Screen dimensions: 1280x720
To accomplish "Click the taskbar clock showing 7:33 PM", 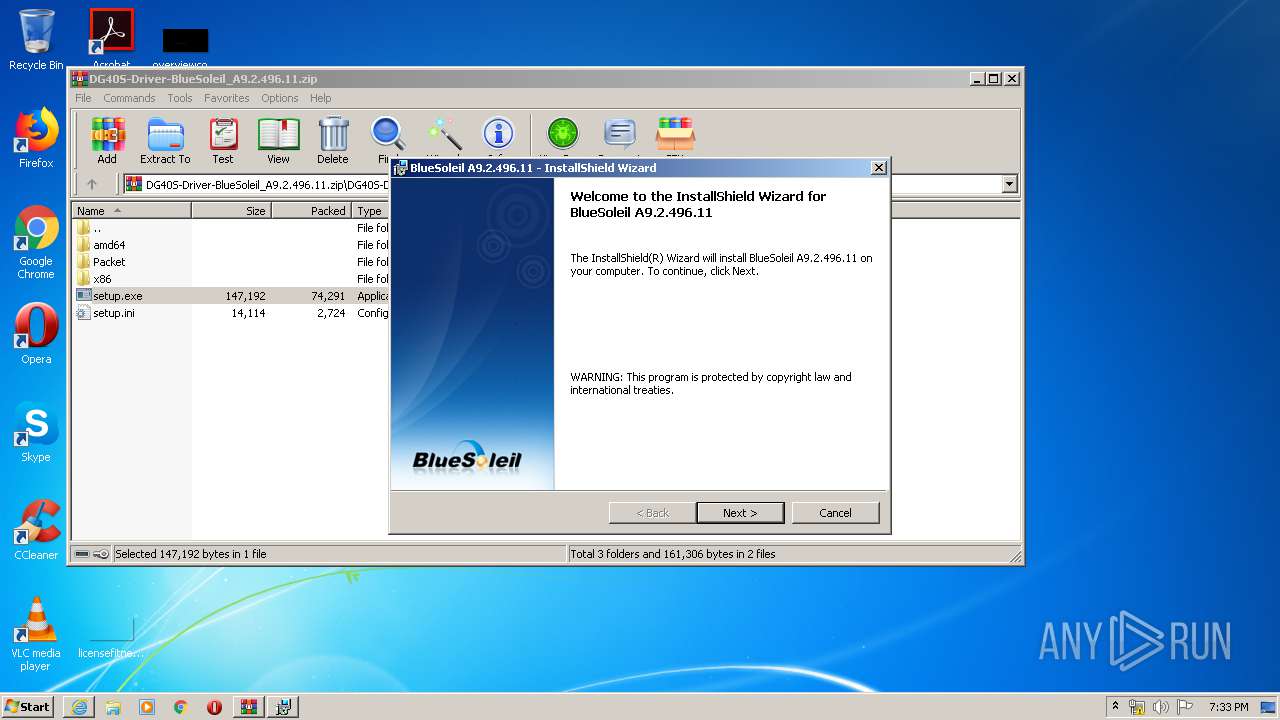I will pyautogui.click(x=1228, y=707).
